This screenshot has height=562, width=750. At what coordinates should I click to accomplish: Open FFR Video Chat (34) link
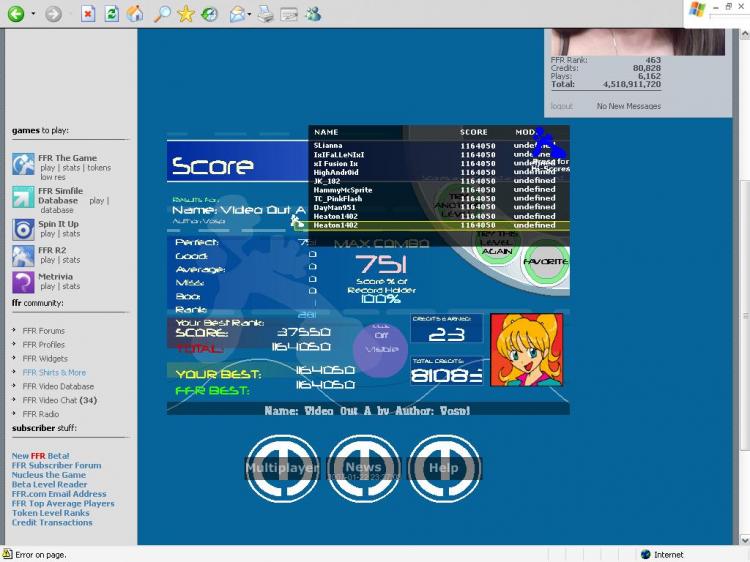60,400
